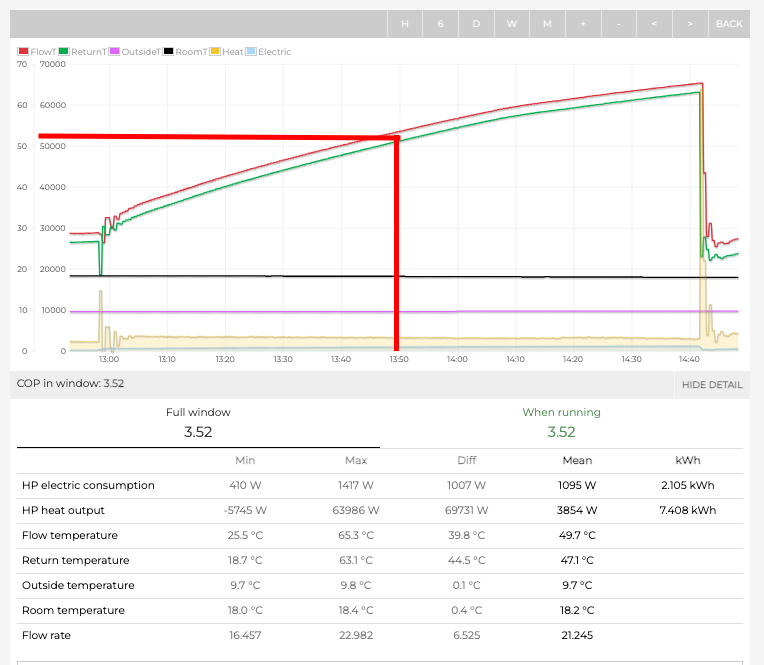
Task: Click the HIDE DETAIL button
Action: 712,385
